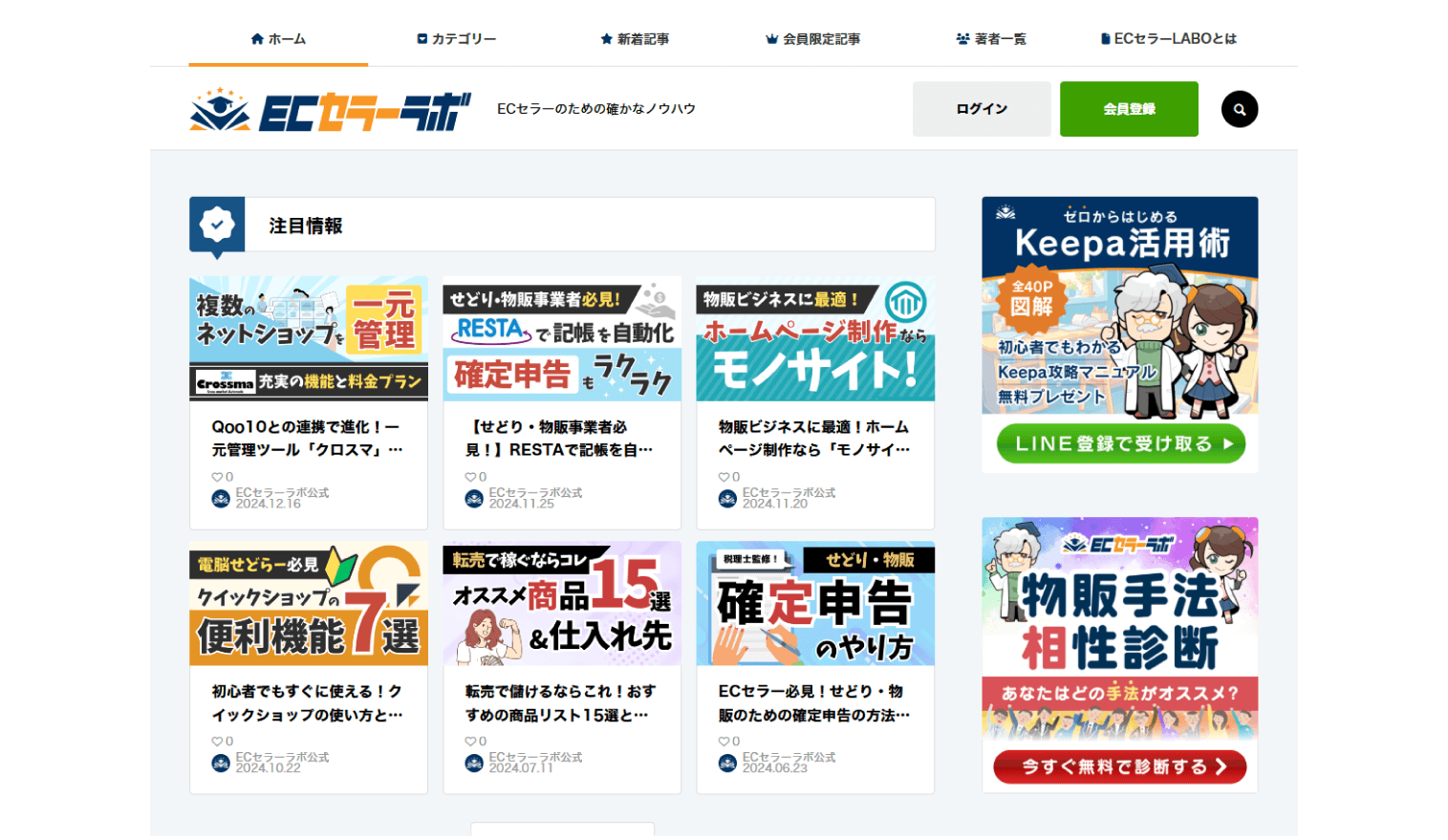The height and width of the screenshot is (840, 1448).
Task: Like the RESTA 記帳 article with heart icon
Action: point(470,477)
